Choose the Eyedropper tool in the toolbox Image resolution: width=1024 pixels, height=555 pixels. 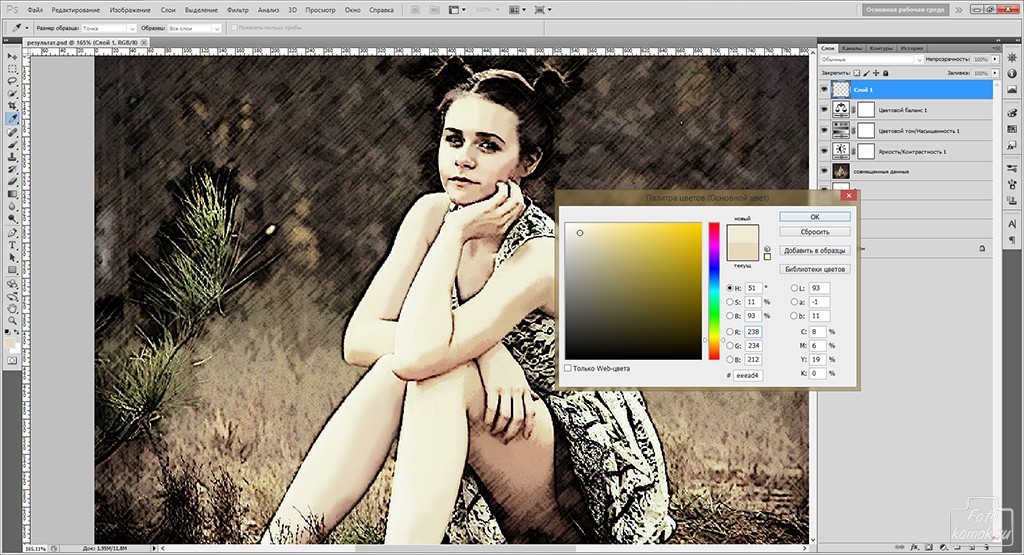12,118
